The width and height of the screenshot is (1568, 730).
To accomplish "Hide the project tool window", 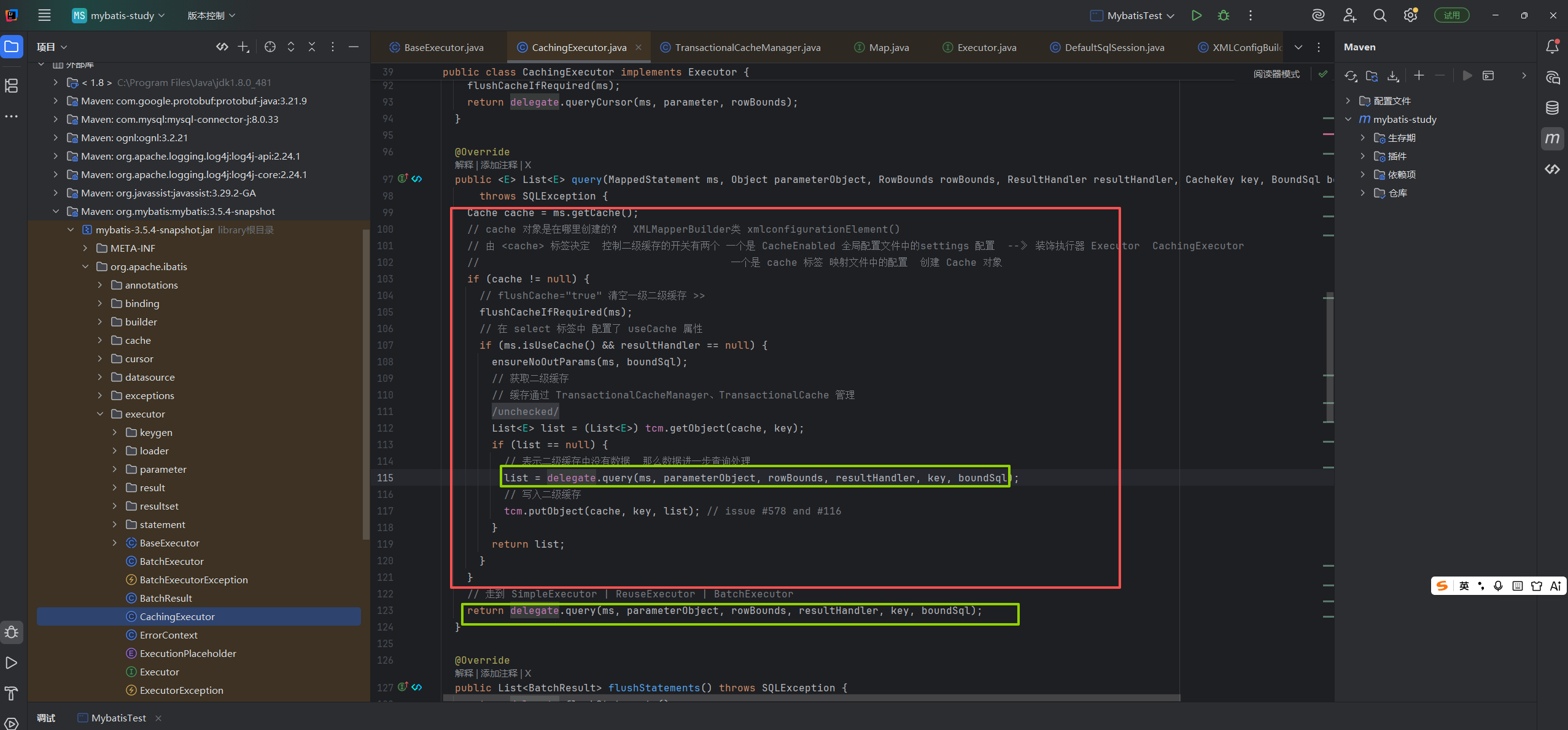I will coord(354,47).
